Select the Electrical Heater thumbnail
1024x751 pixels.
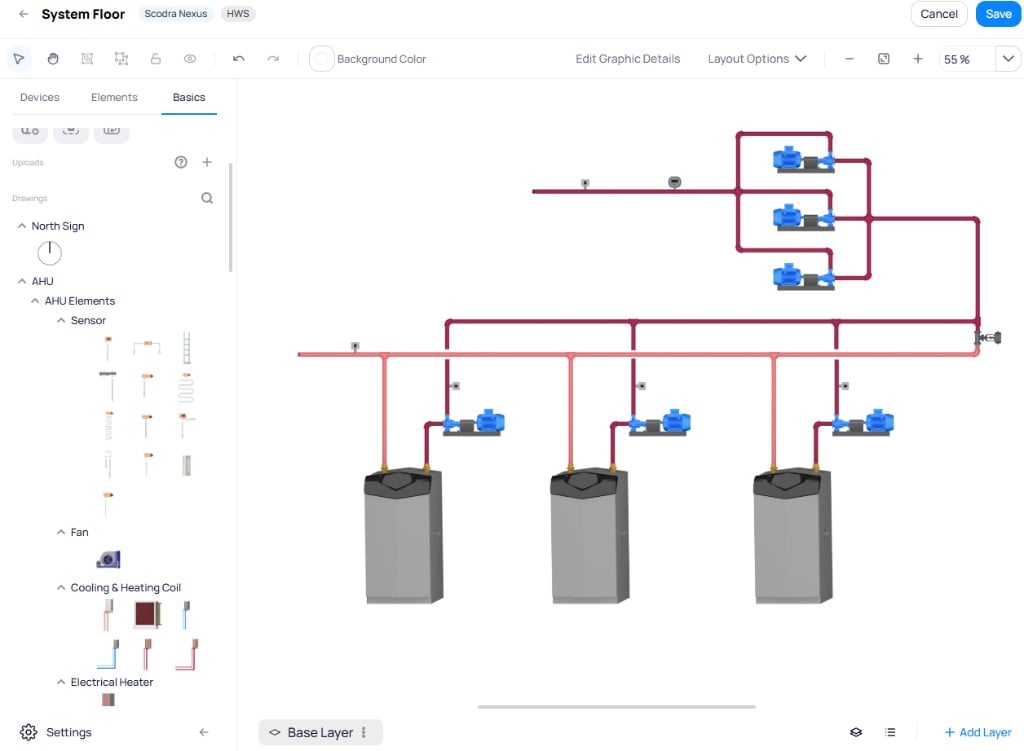click(108, 700)
